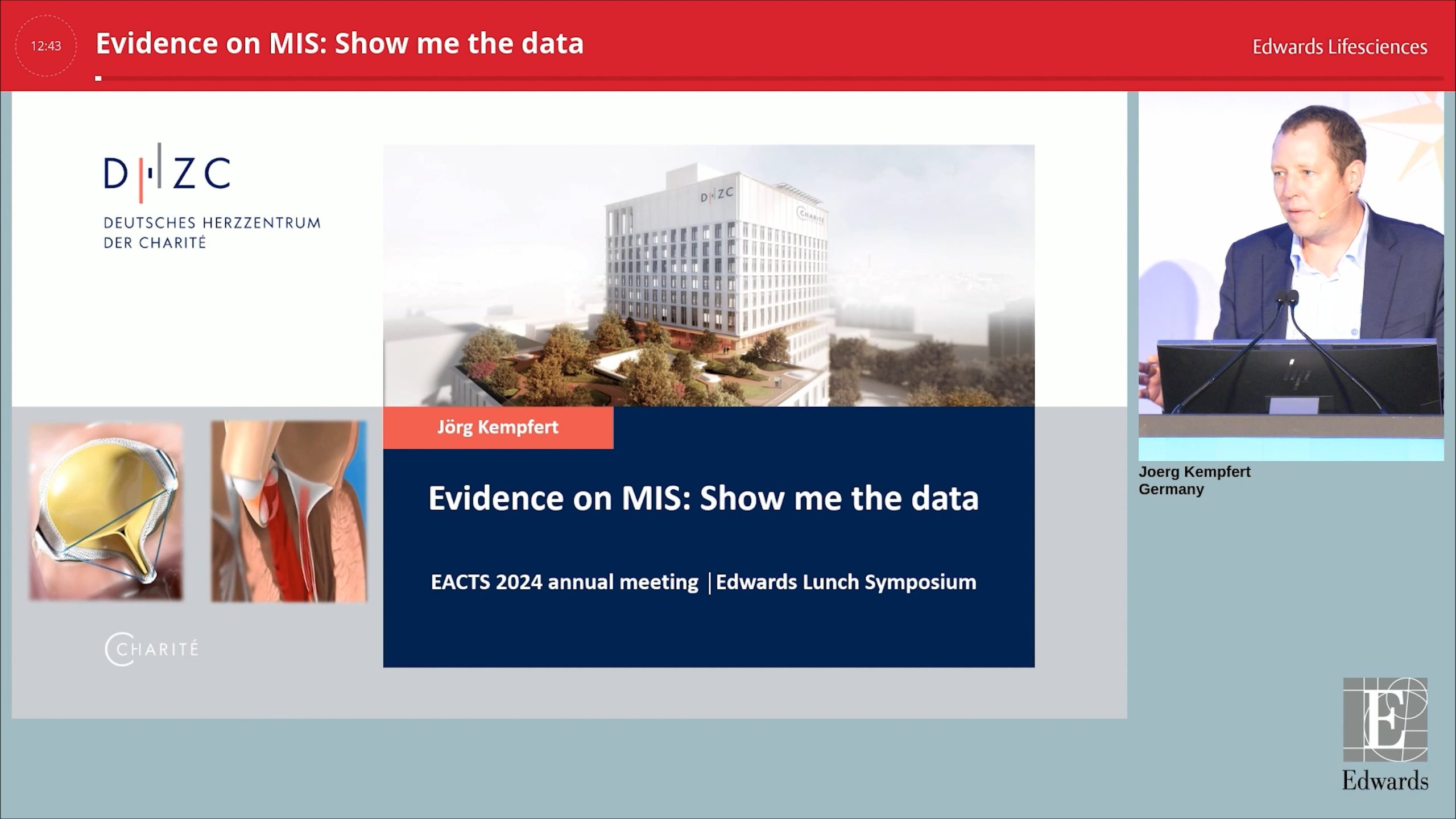The height and width of the screenshot is (819, 1456).
Task: Click the hospital building rendering image
Action: (x=708, y=276)
